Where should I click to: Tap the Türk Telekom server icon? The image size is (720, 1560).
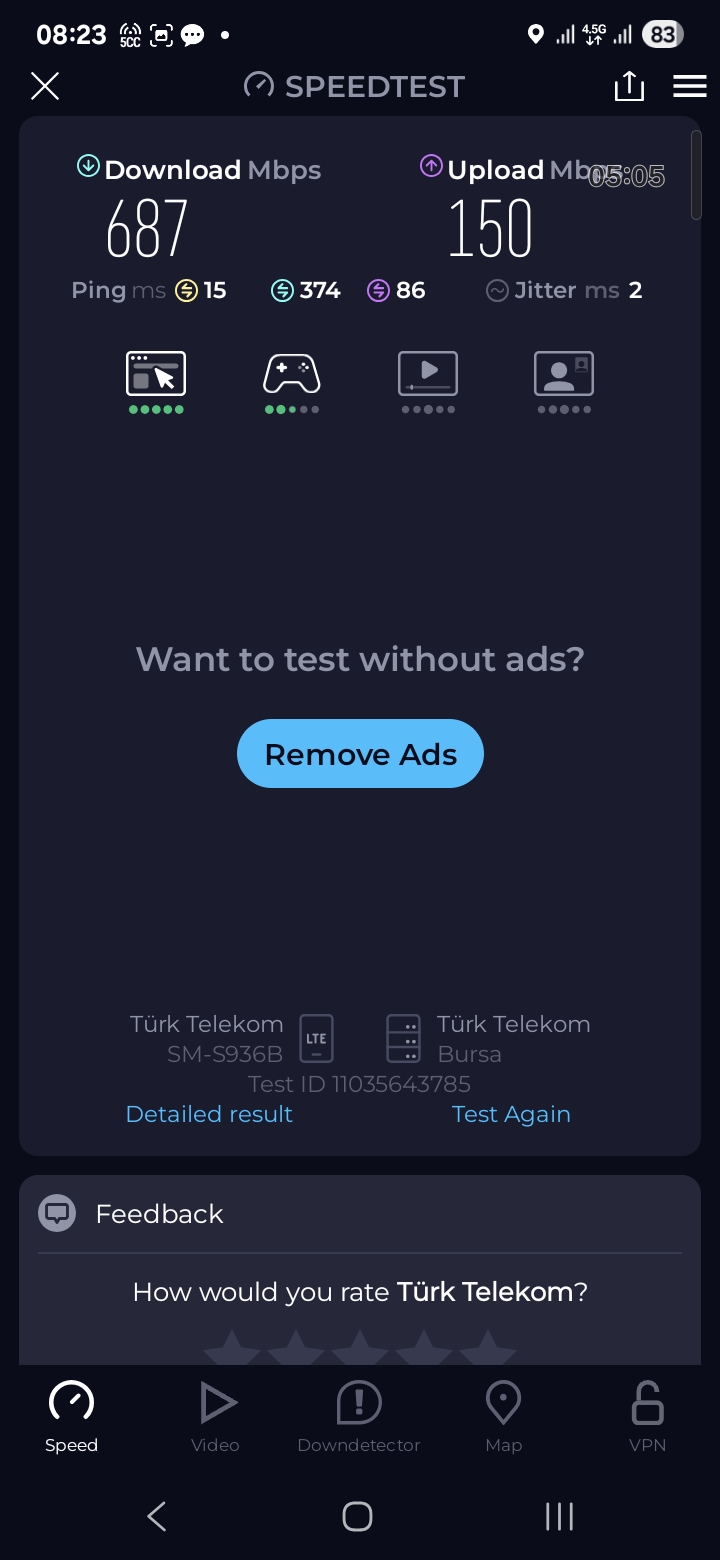[x=403, y=1038]
